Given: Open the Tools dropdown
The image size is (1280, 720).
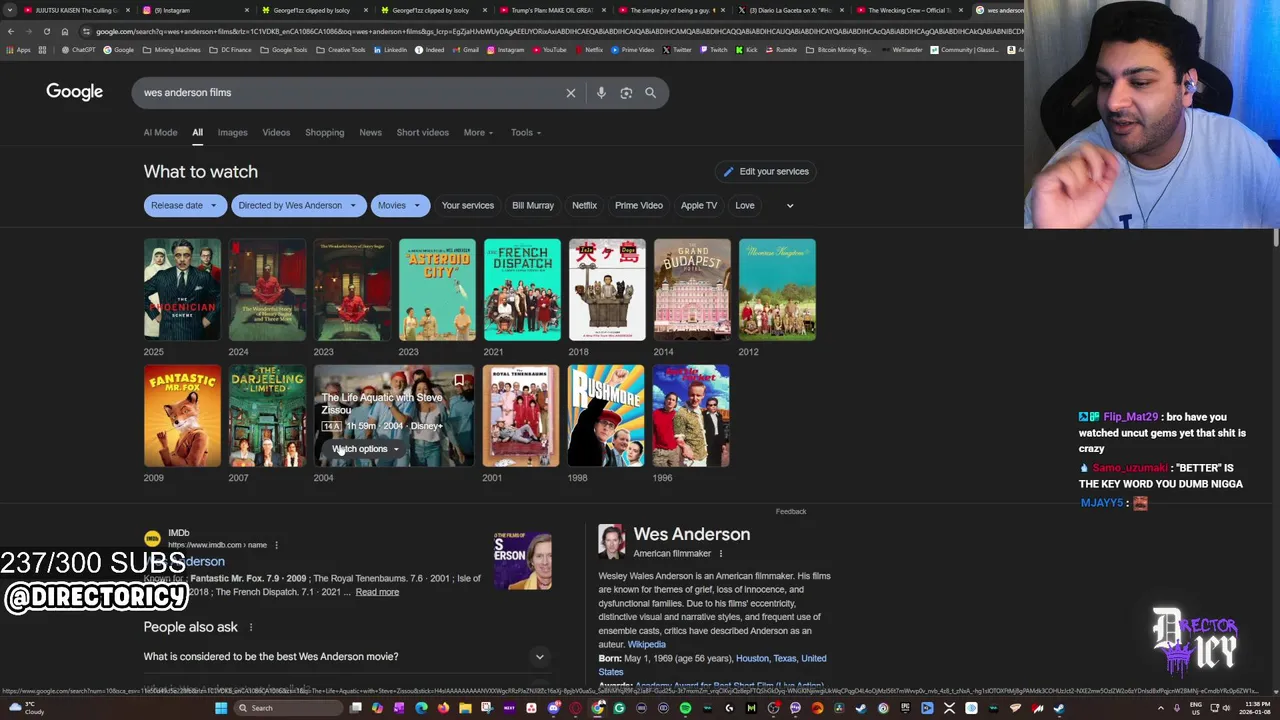Looking at the screenshot, I should point(526,133).
